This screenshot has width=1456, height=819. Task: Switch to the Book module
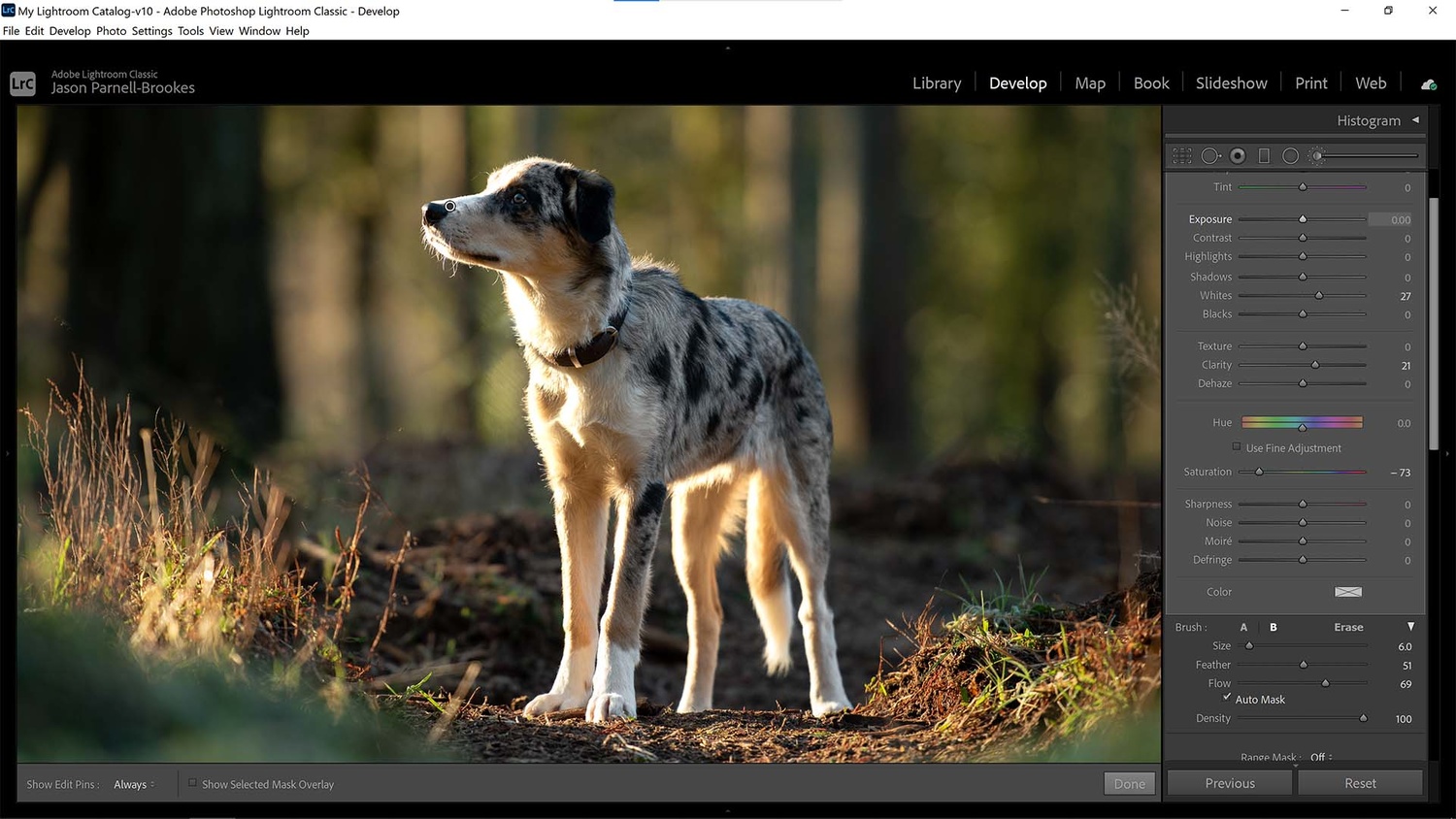click(1151, 83)
